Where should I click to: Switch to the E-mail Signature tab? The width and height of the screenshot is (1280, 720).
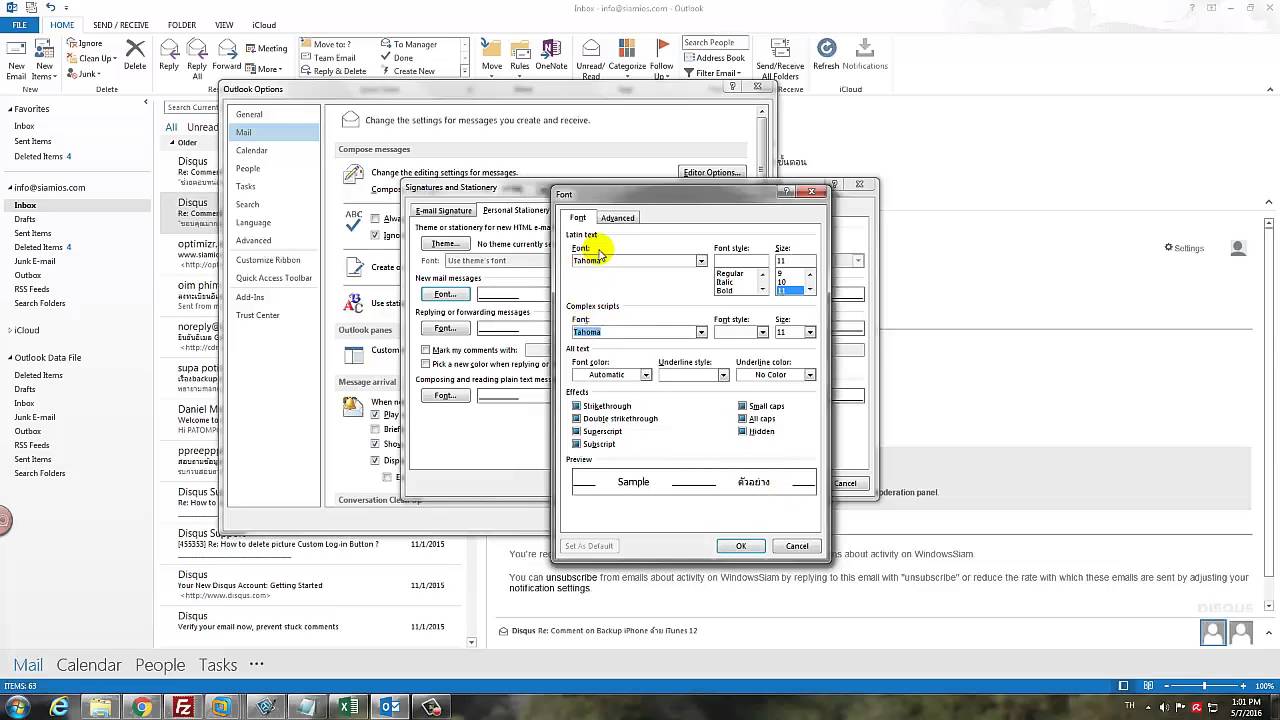443,211
